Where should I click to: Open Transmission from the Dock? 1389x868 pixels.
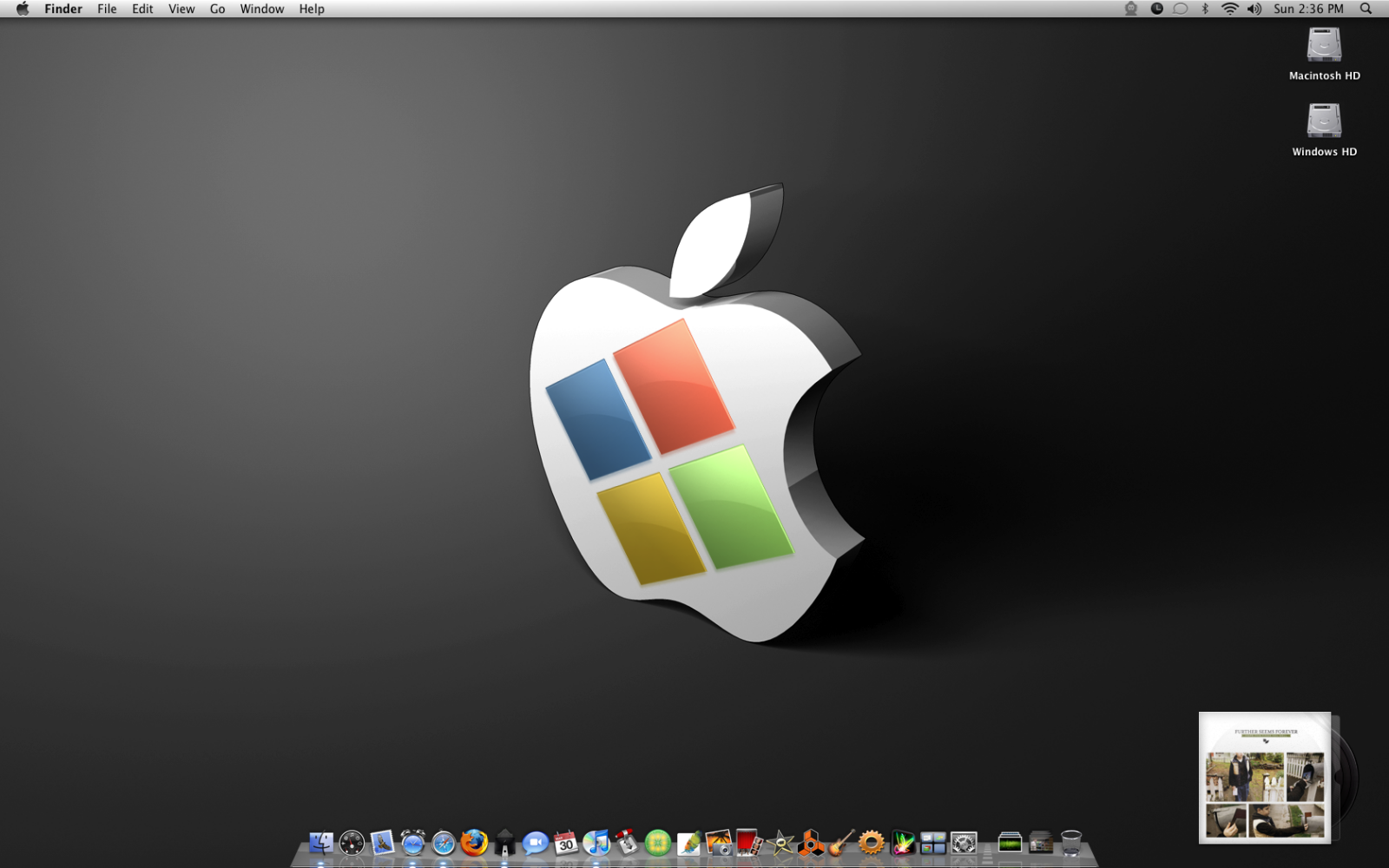[x=627, y=843]
